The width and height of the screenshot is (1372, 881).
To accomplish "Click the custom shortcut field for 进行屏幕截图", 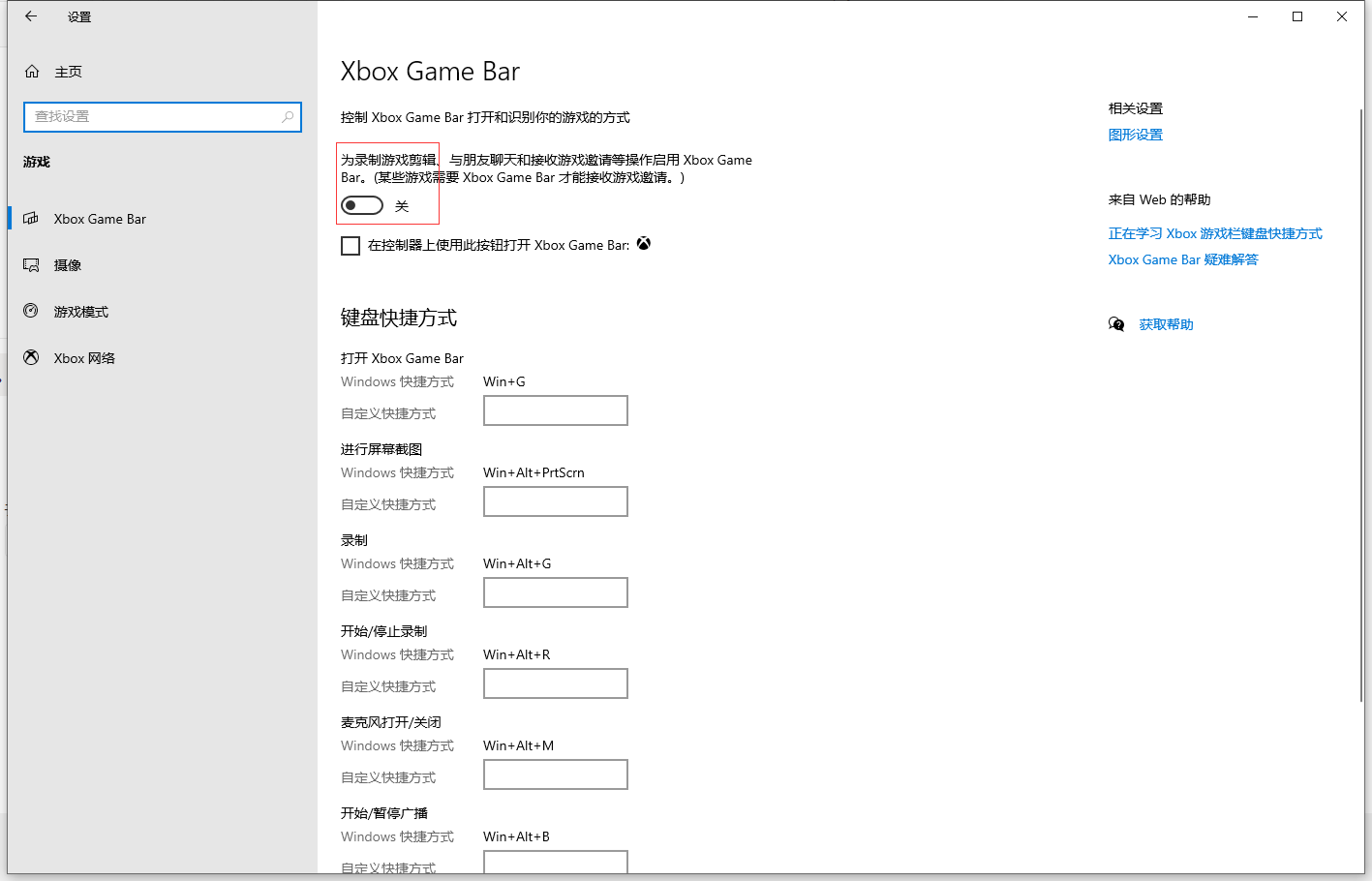I will pyautogui.click(x=555, y=501).
